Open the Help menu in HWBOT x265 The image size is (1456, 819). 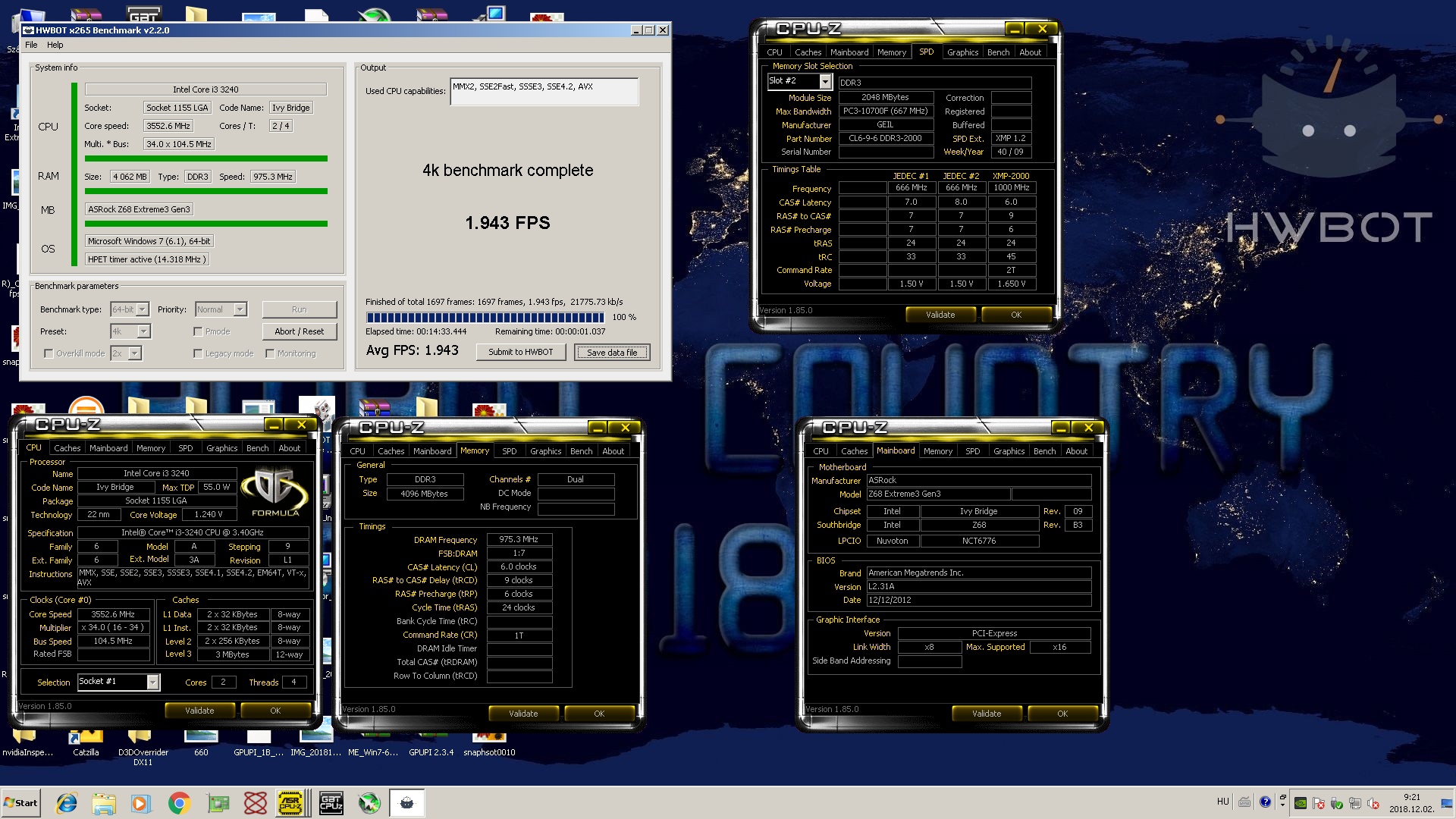(55, 45)
